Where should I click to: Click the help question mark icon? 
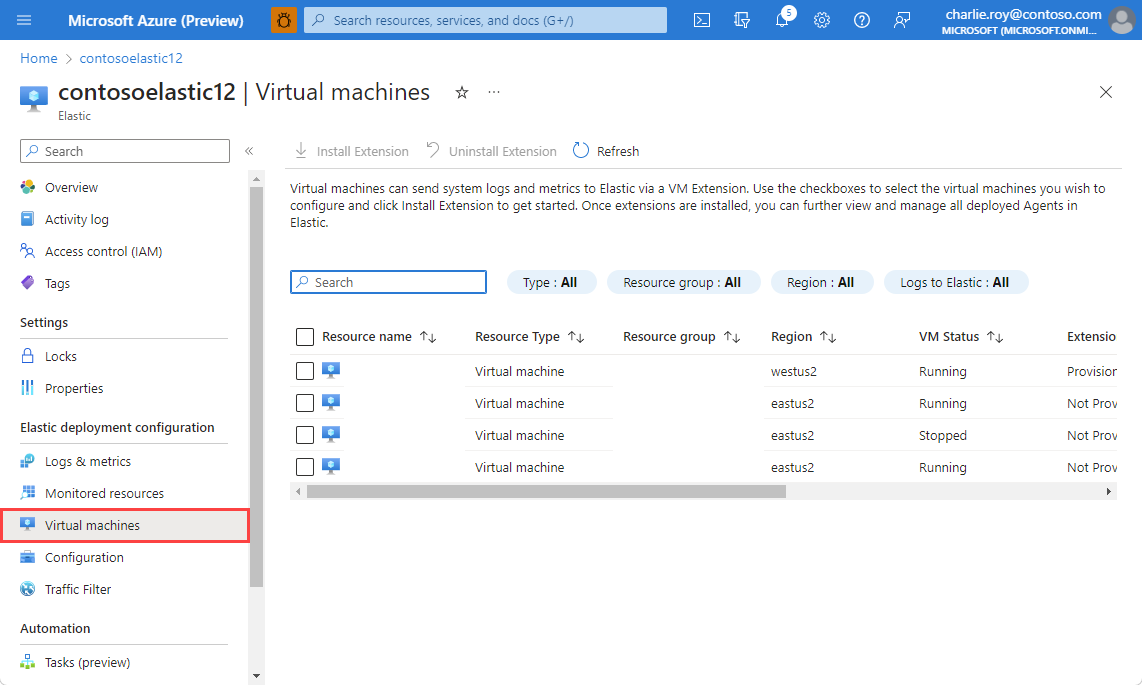pos(862,20)
